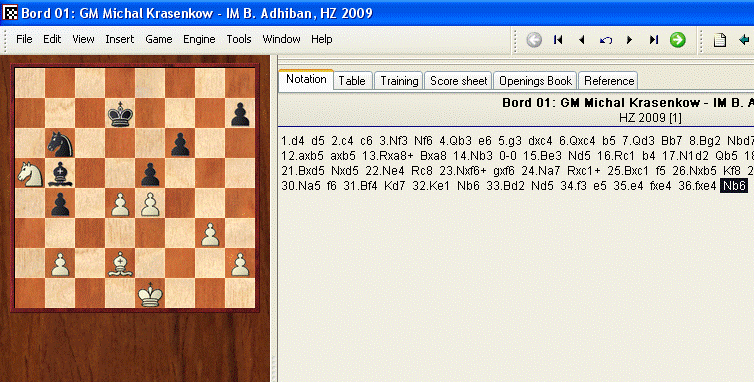This screenshot has width=754, height=382.
Task: Select the white knight on a5
Action: [30, 174]
